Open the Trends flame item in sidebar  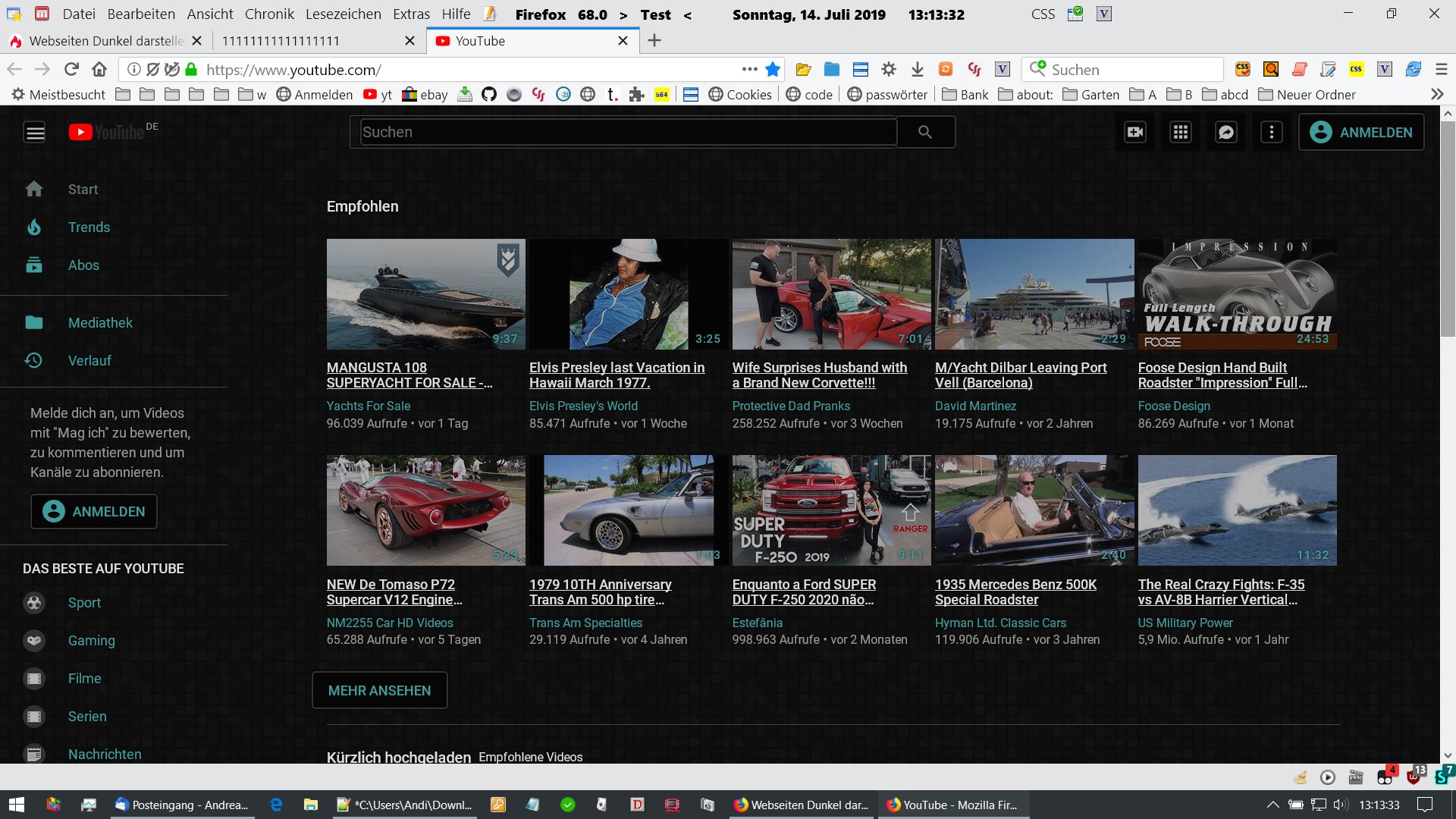(x=89, y=227)
